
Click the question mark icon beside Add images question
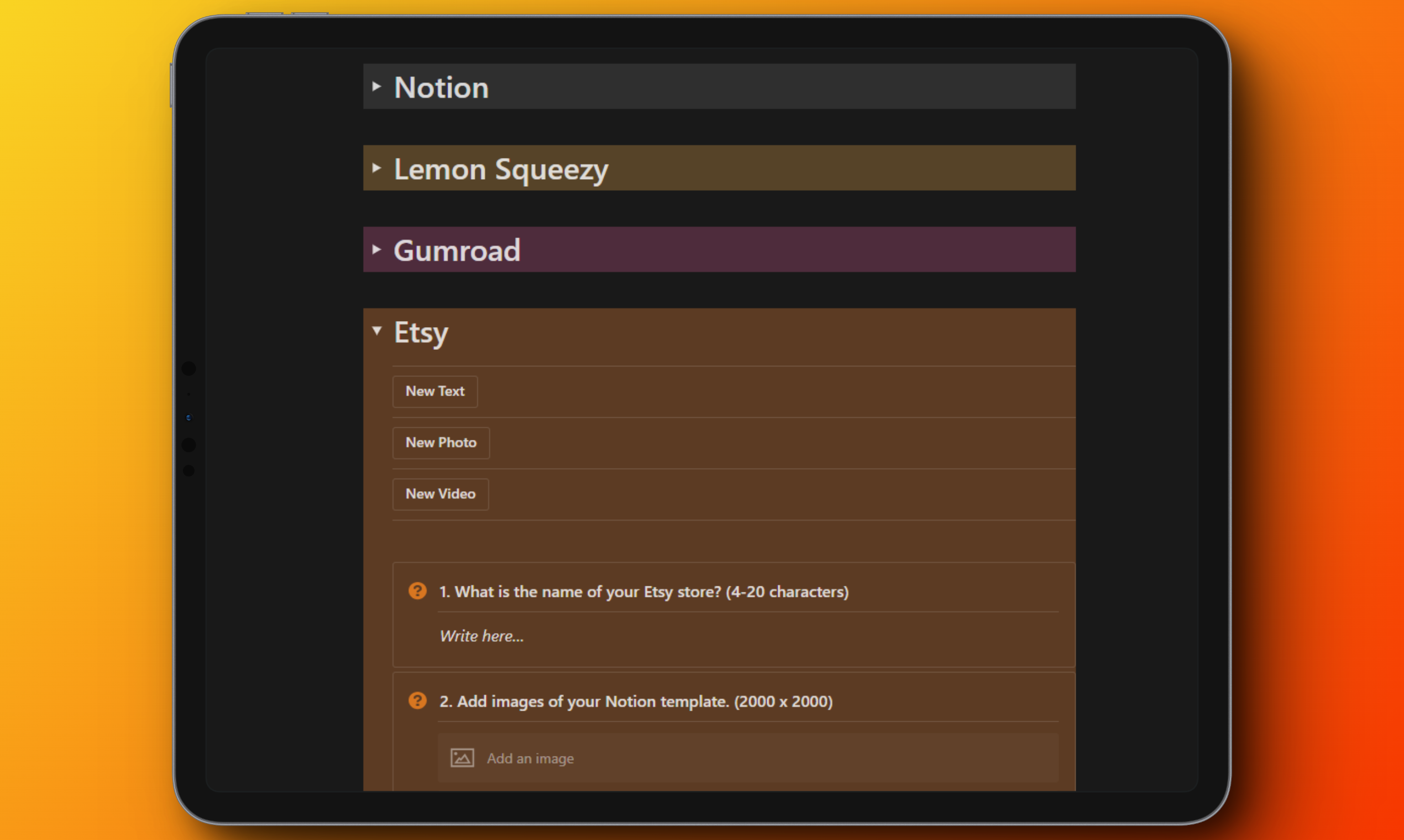(x=417, y=701)
